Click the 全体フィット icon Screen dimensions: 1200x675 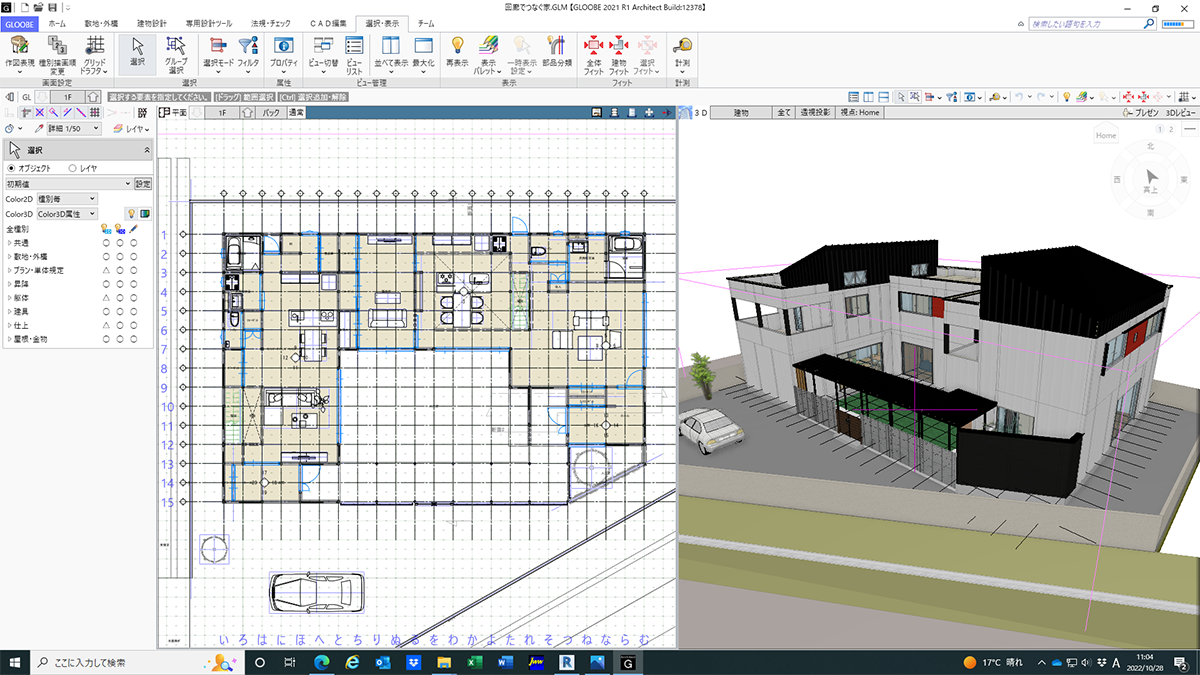594,51
